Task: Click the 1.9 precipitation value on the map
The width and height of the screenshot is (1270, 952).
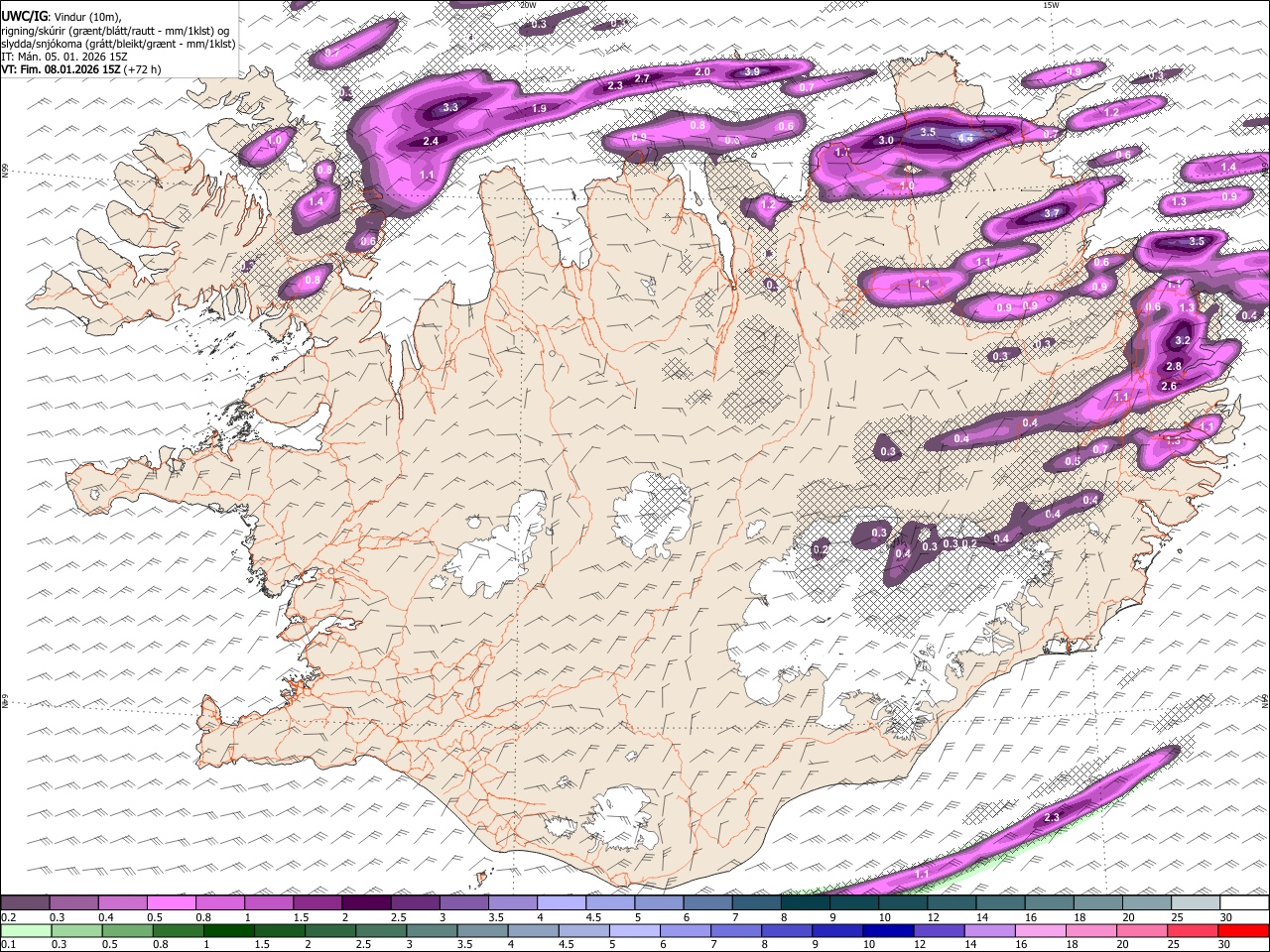Action: click(x=539, y=109)
